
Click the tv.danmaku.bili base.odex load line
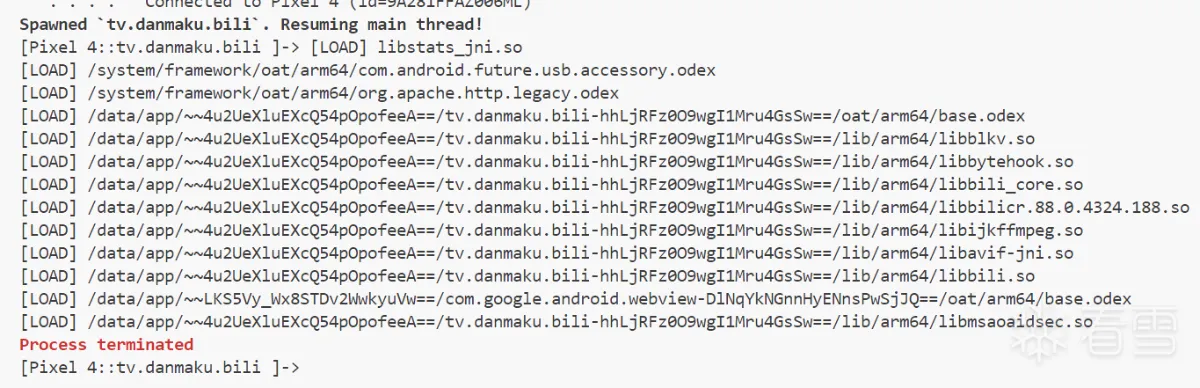coord(522,116)
